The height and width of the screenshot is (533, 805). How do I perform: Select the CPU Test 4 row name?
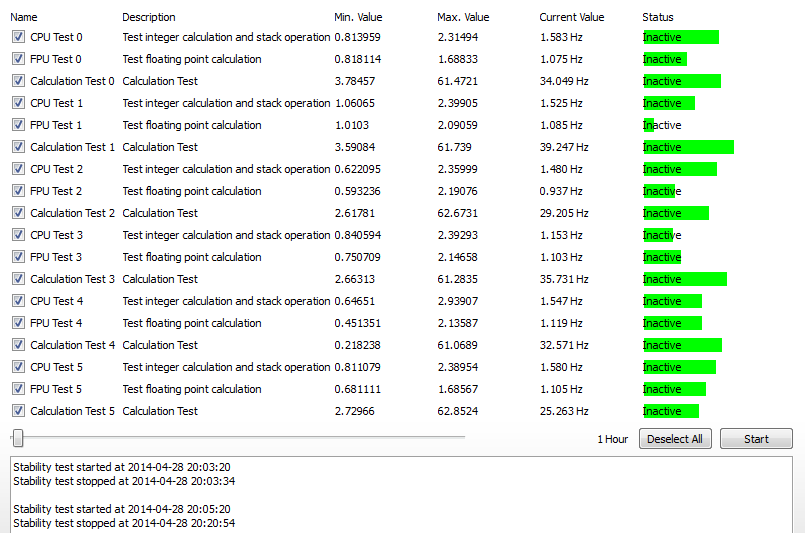(x=56, y=301)
